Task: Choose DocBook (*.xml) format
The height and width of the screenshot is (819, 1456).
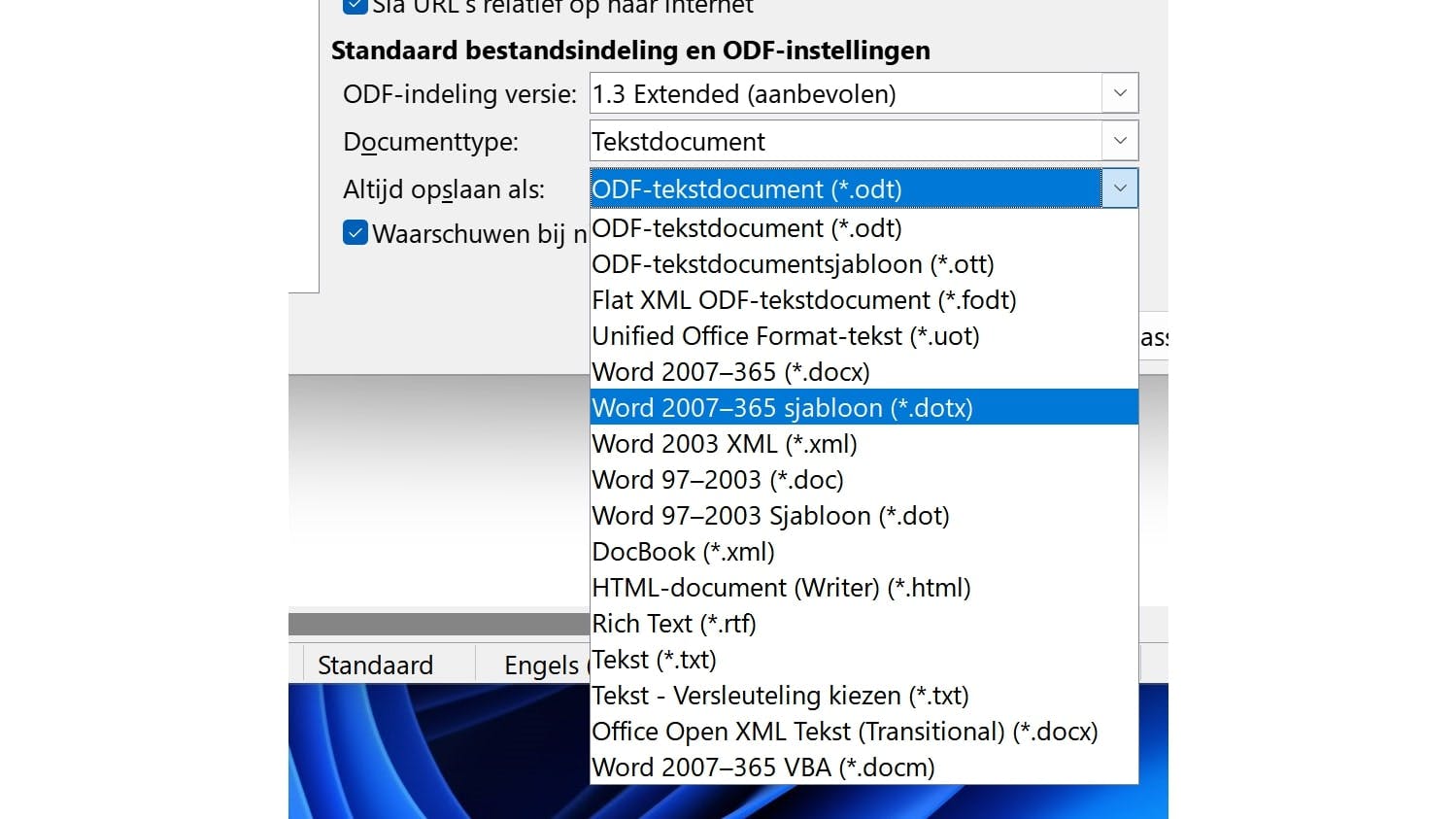Action: click(683, 552)
